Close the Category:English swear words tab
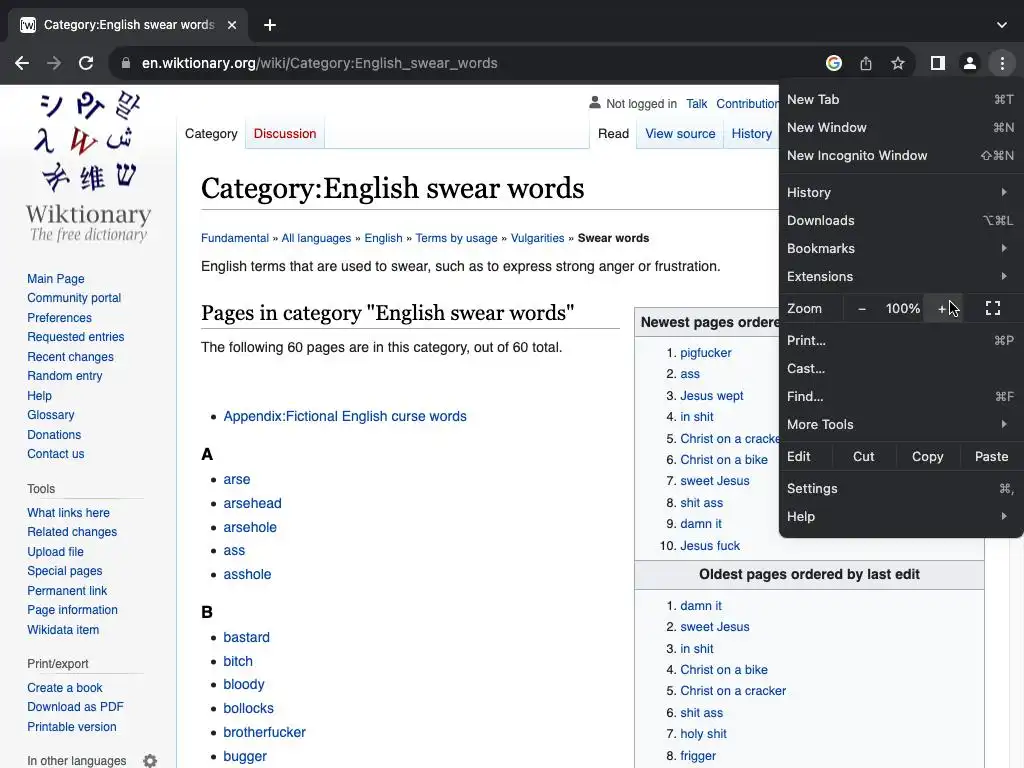 click(232, 25)
